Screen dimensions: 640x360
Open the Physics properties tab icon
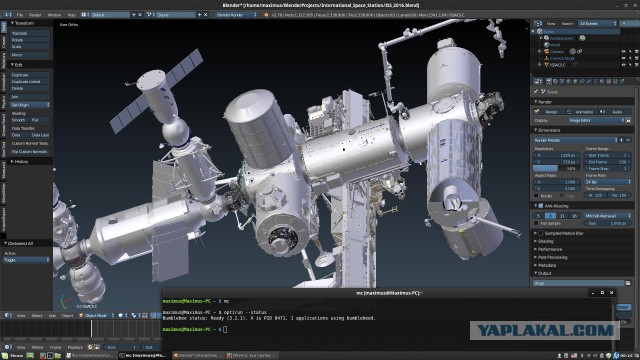click(x=622, y=82)
